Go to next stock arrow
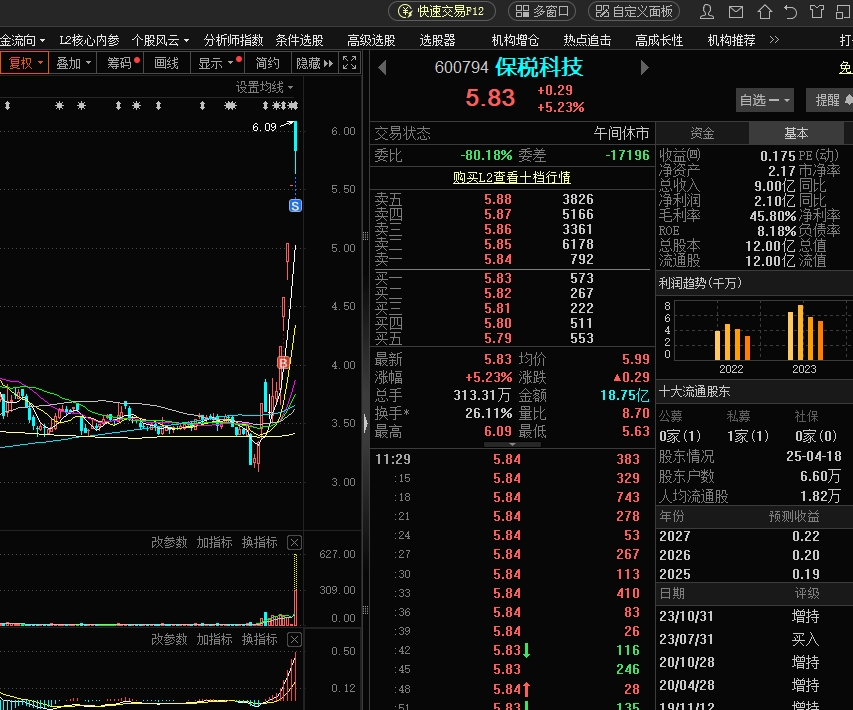Screen dimensions: 853x710 coord(645,68)
